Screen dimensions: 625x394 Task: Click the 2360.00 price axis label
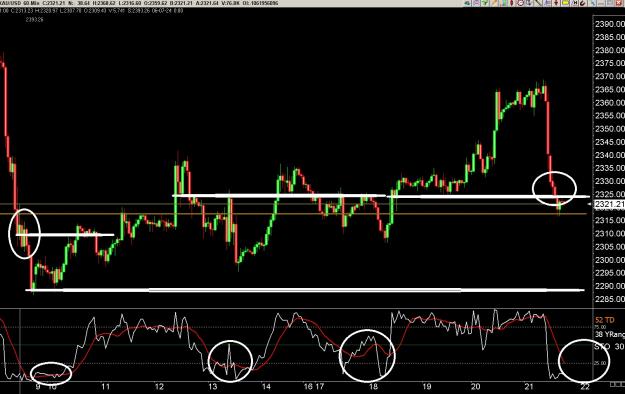pyautogui.click(x=609, y=102)
